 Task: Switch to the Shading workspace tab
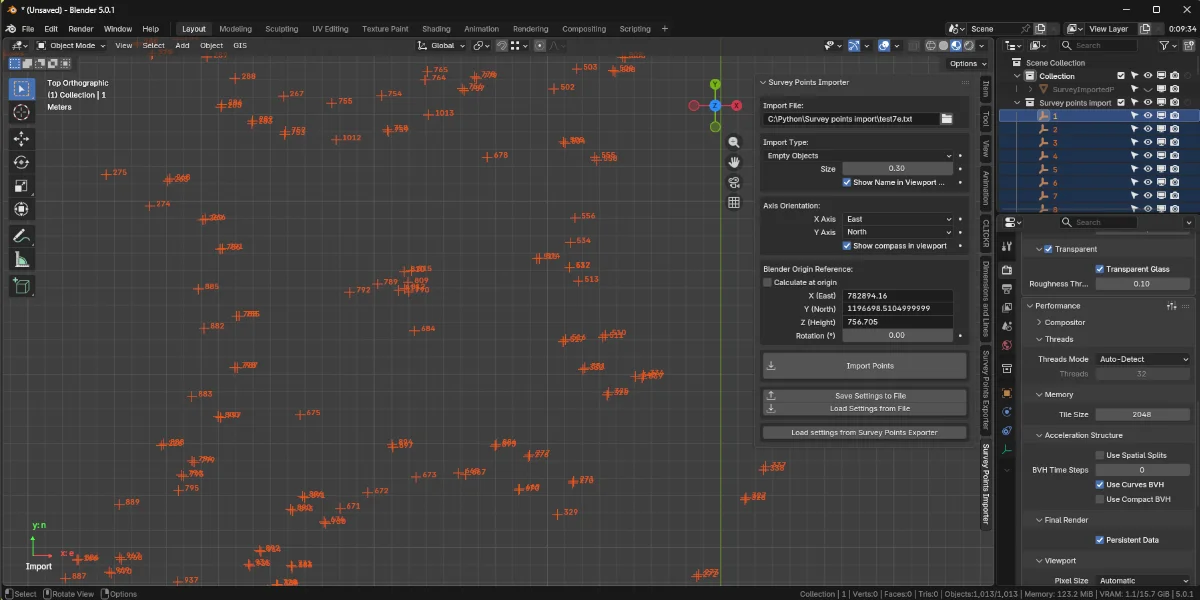point(438,28)
